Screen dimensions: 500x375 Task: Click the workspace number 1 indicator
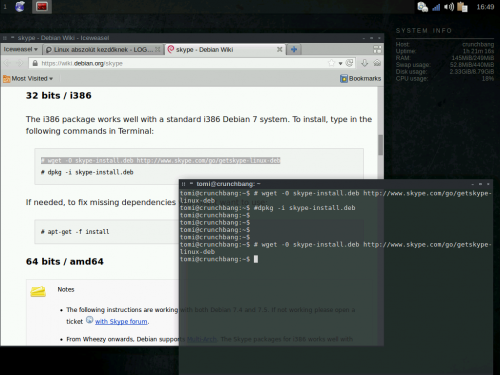click(5, 7)
